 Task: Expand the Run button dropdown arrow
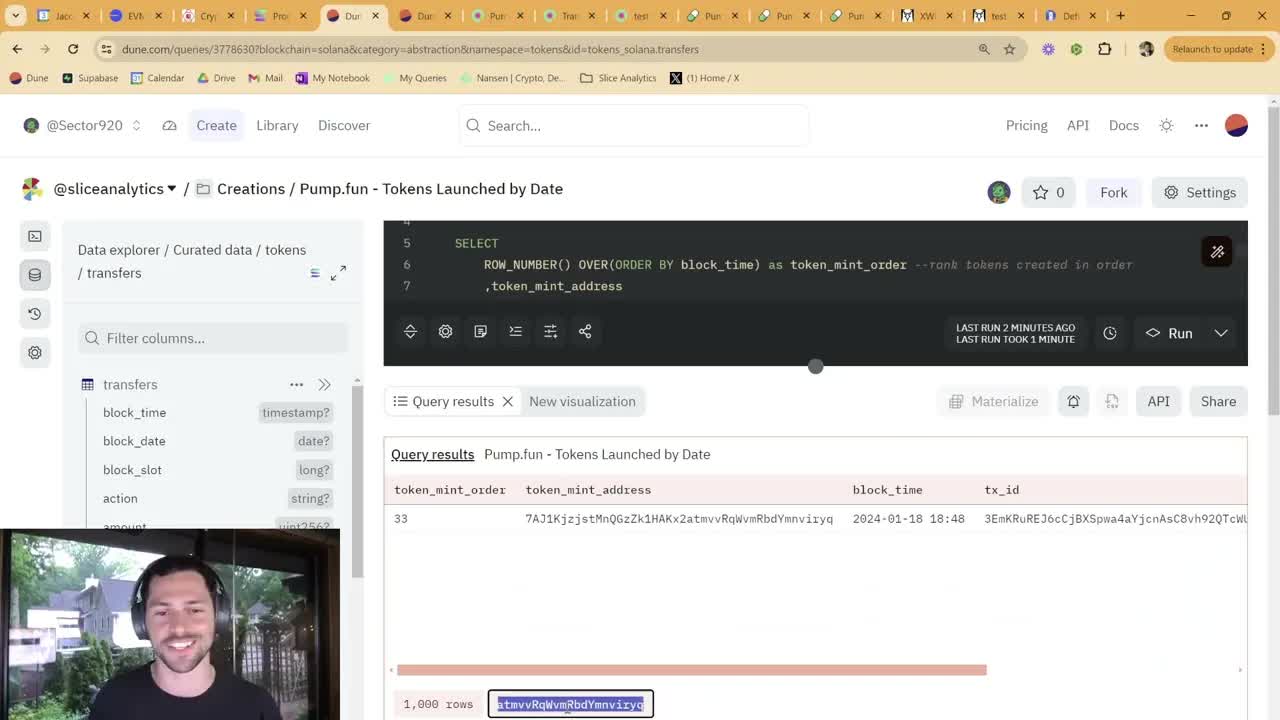click(1221, 333)
